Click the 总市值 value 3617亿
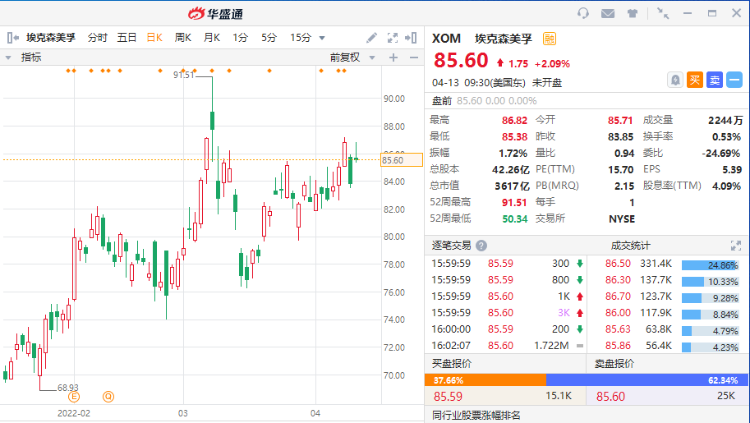 [x=512, y=186]
